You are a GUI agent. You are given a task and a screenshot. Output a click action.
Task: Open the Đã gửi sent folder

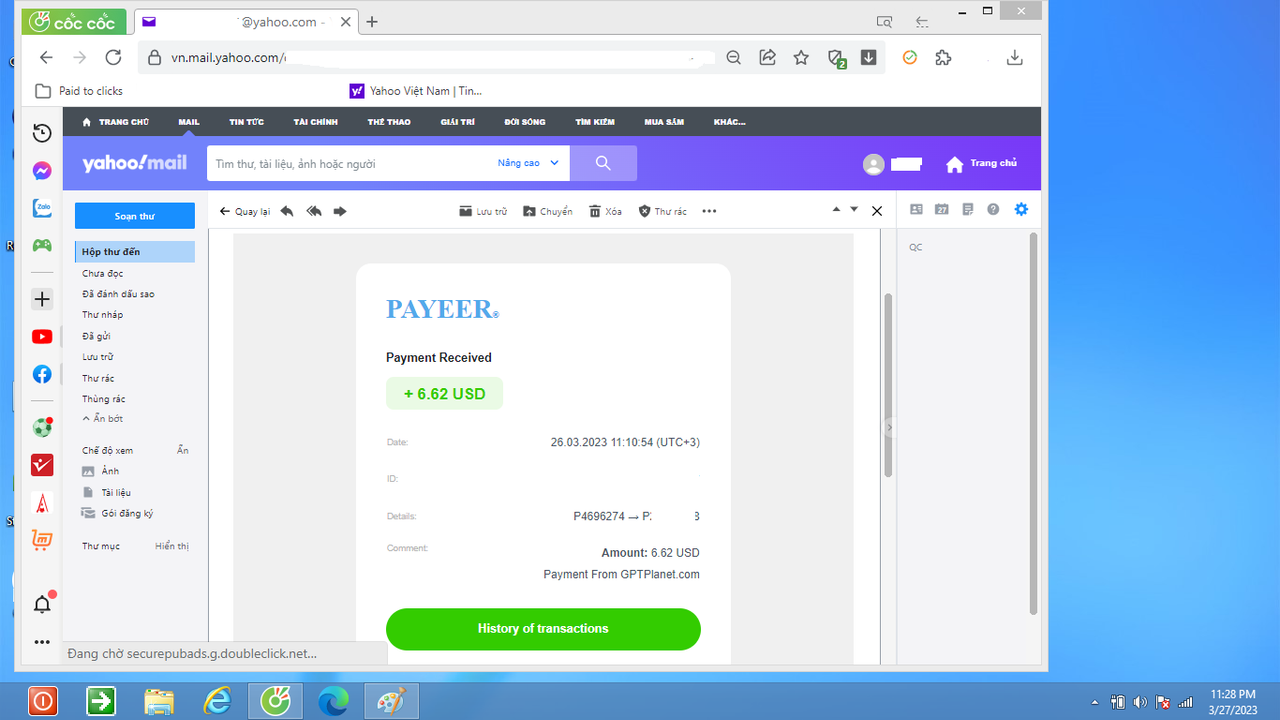[96, 336]
